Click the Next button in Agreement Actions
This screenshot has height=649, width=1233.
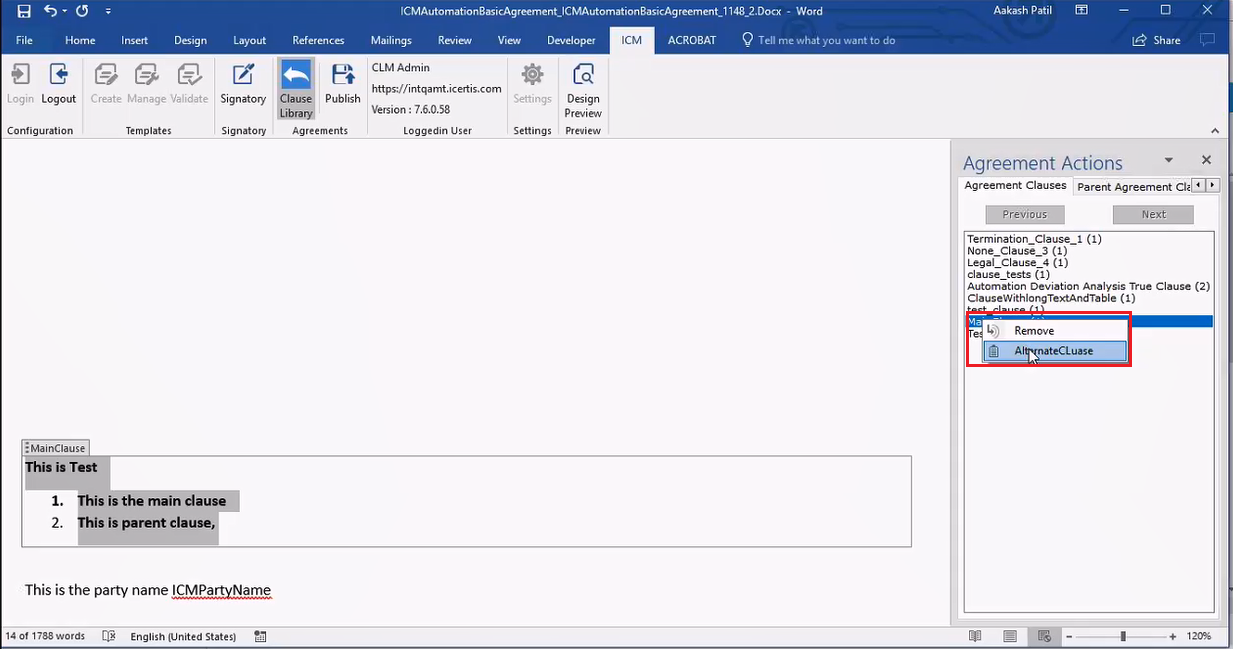tap(1153, 214)
